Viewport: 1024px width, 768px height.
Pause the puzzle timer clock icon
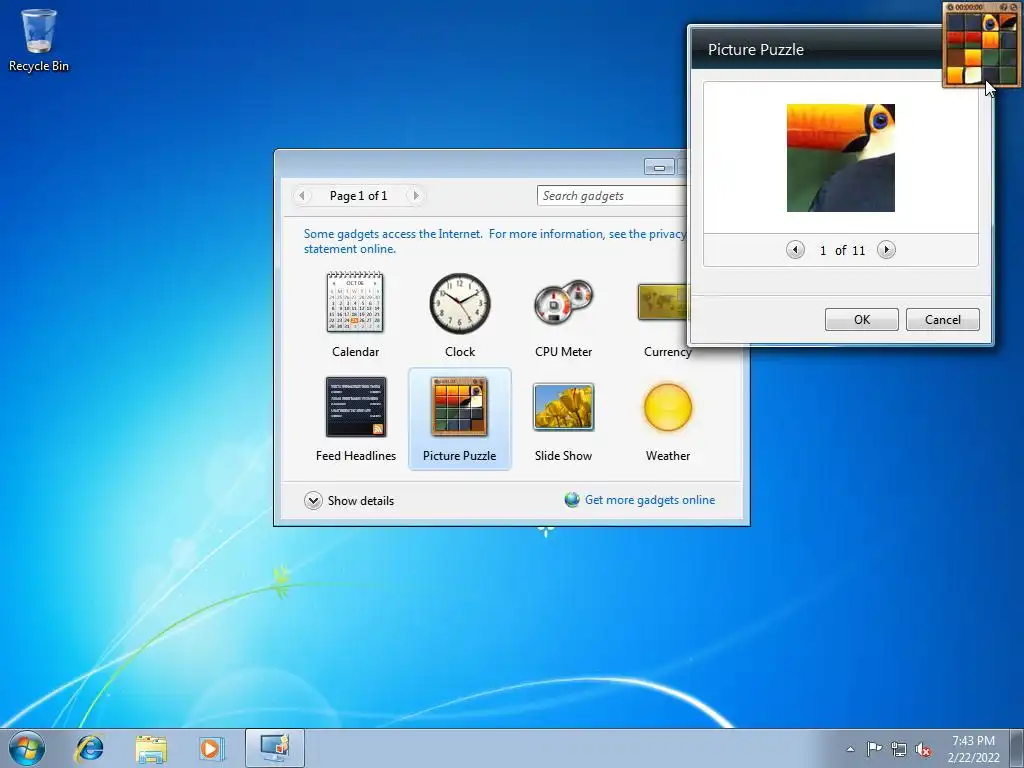[950, 7]
